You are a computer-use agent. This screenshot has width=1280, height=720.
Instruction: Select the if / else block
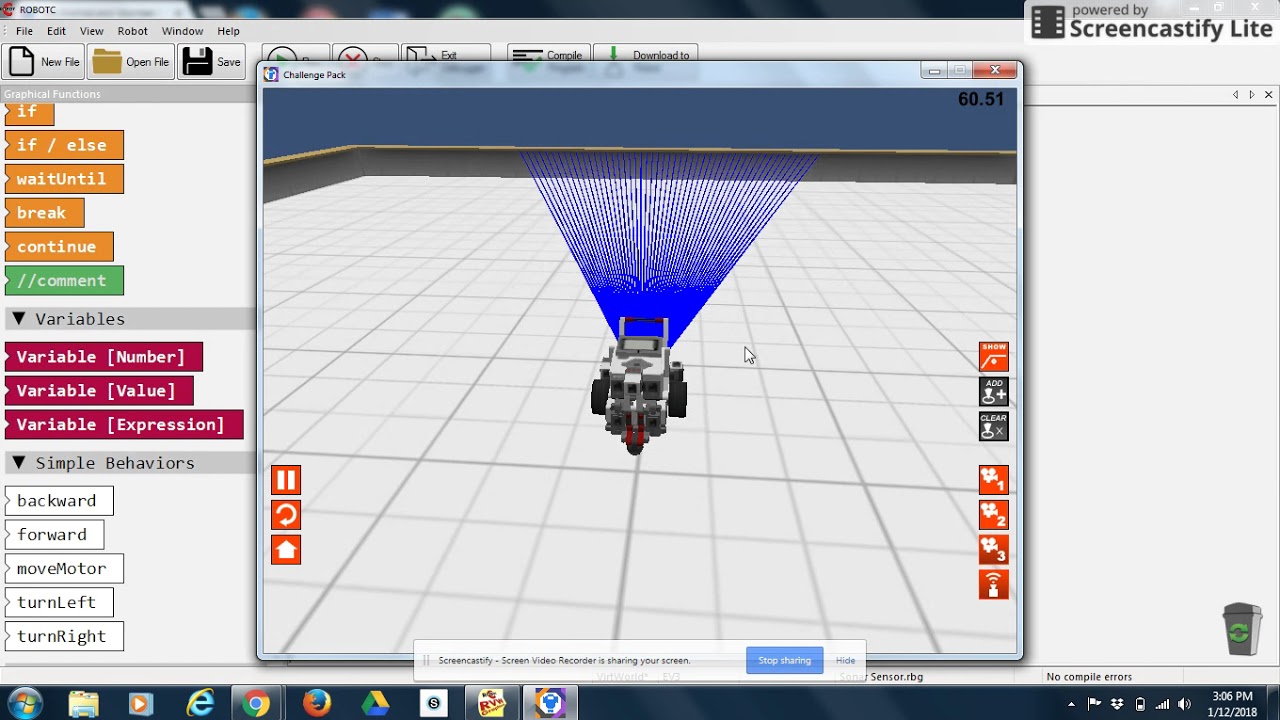click(x=64, y=145)
